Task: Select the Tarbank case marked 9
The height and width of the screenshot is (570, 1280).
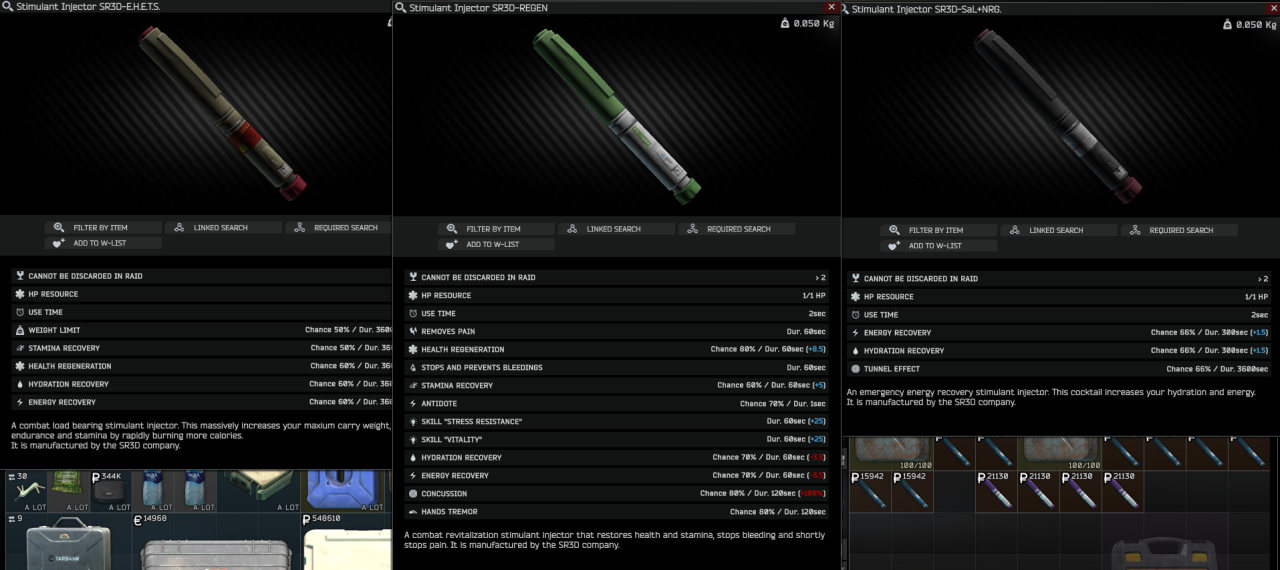Action: tap(68, 542)
